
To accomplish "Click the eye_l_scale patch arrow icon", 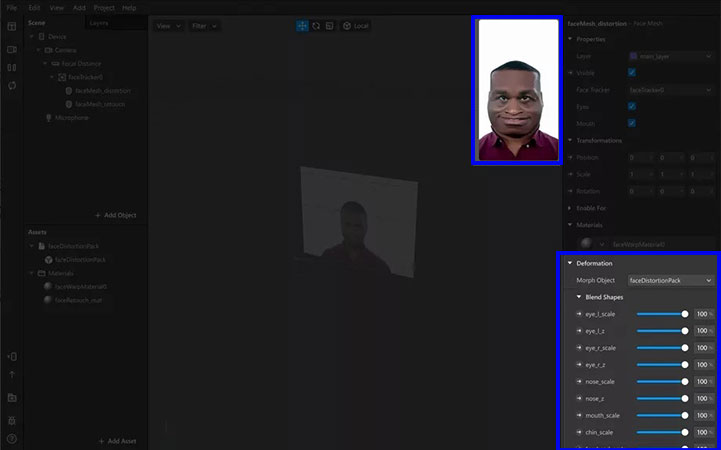I will pos(579,314).
